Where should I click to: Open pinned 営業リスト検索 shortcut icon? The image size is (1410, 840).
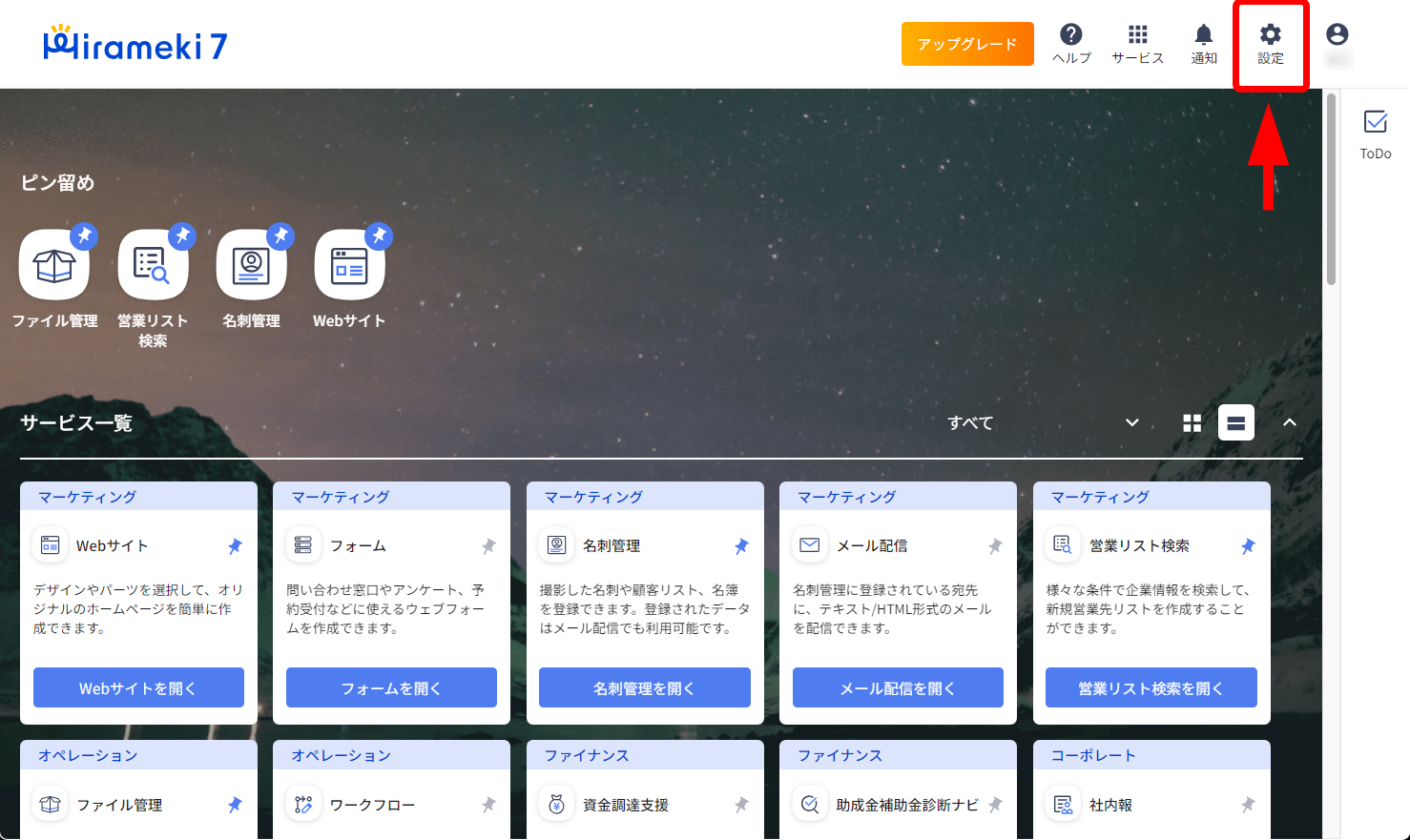click(153, 266)
